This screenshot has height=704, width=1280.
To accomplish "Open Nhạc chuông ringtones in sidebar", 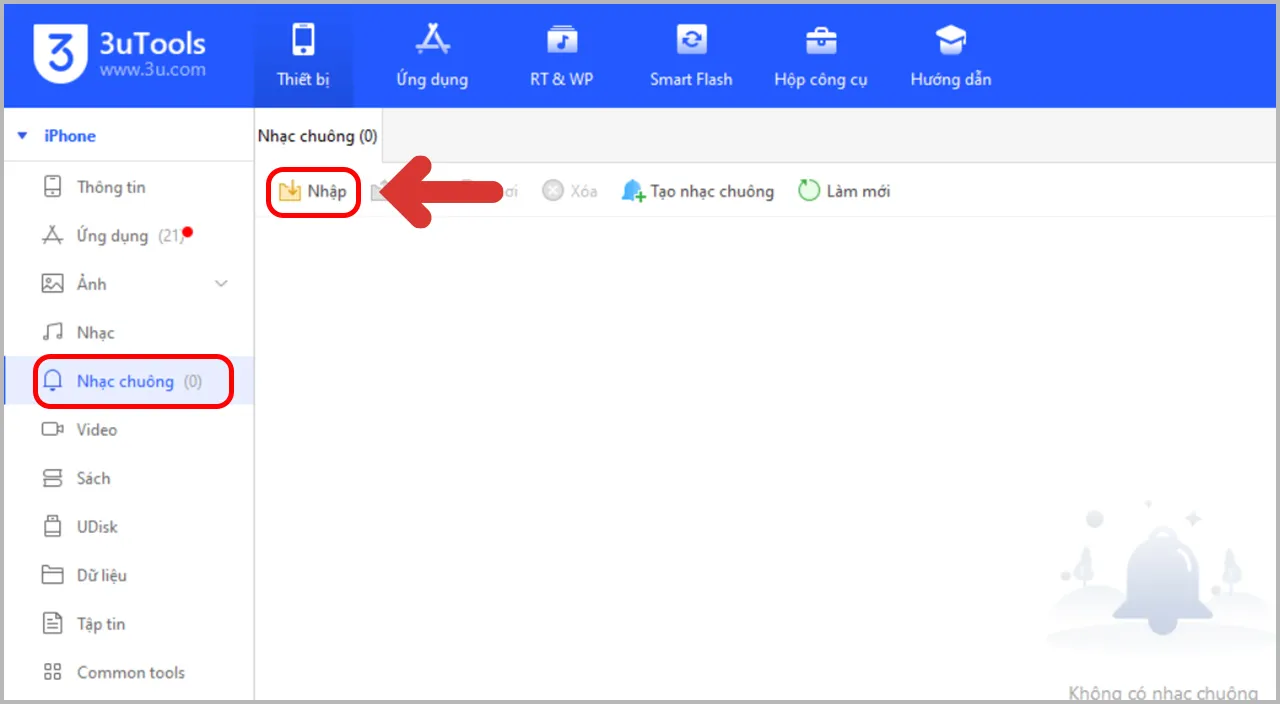I will pos(125,381).
